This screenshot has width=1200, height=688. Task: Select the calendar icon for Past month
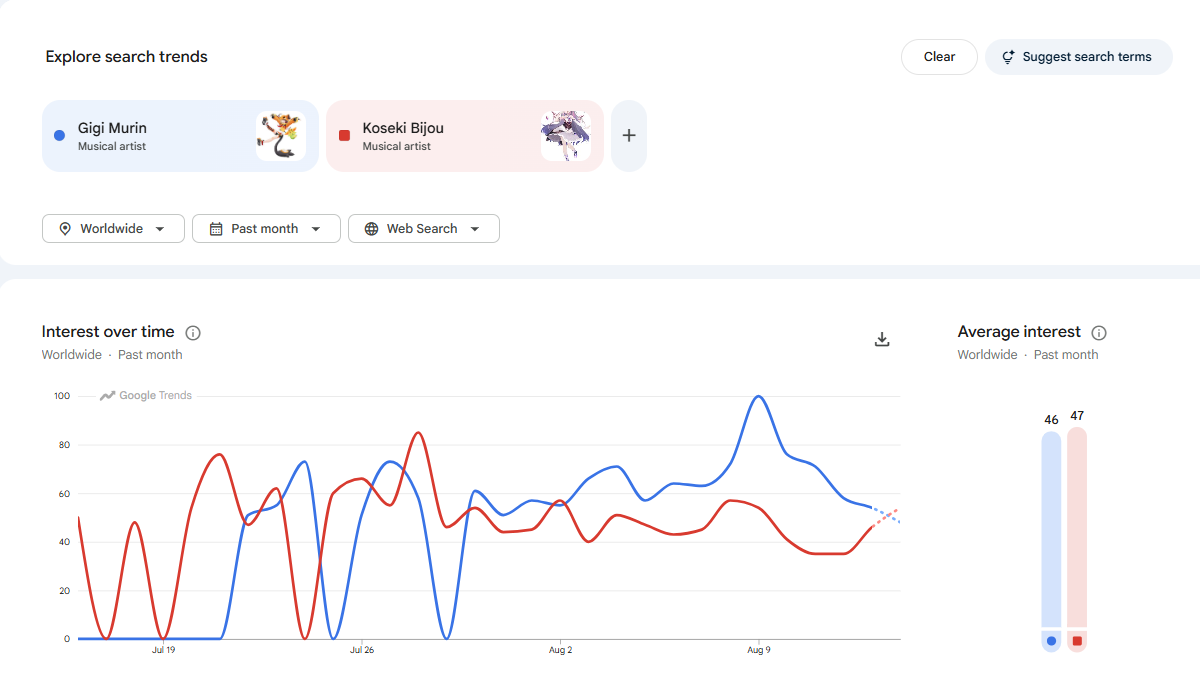(215, 229)
